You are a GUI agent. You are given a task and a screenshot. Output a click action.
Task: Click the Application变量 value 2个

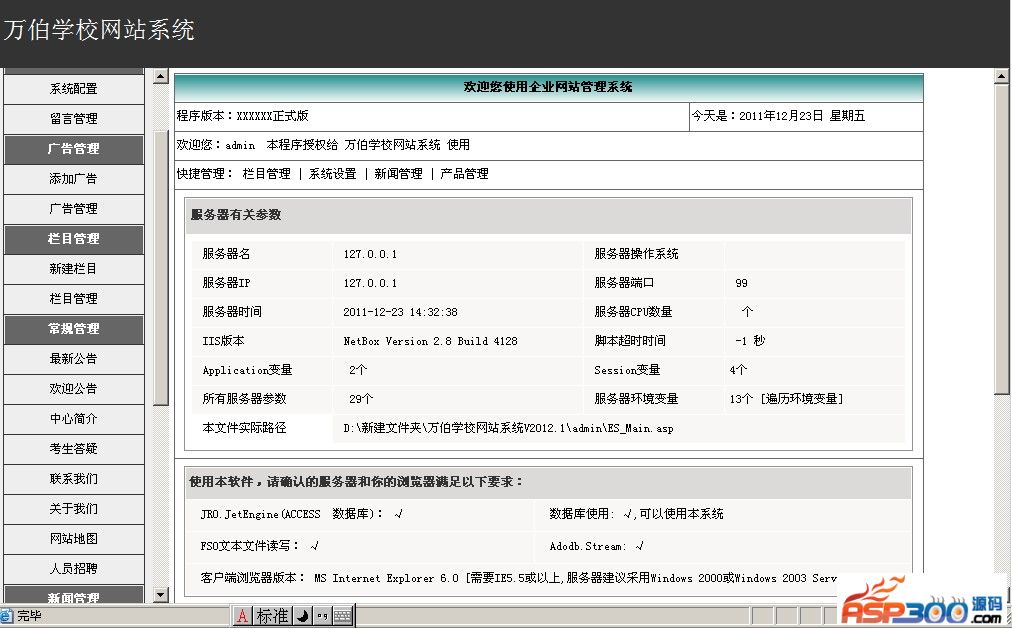(358, 370)
